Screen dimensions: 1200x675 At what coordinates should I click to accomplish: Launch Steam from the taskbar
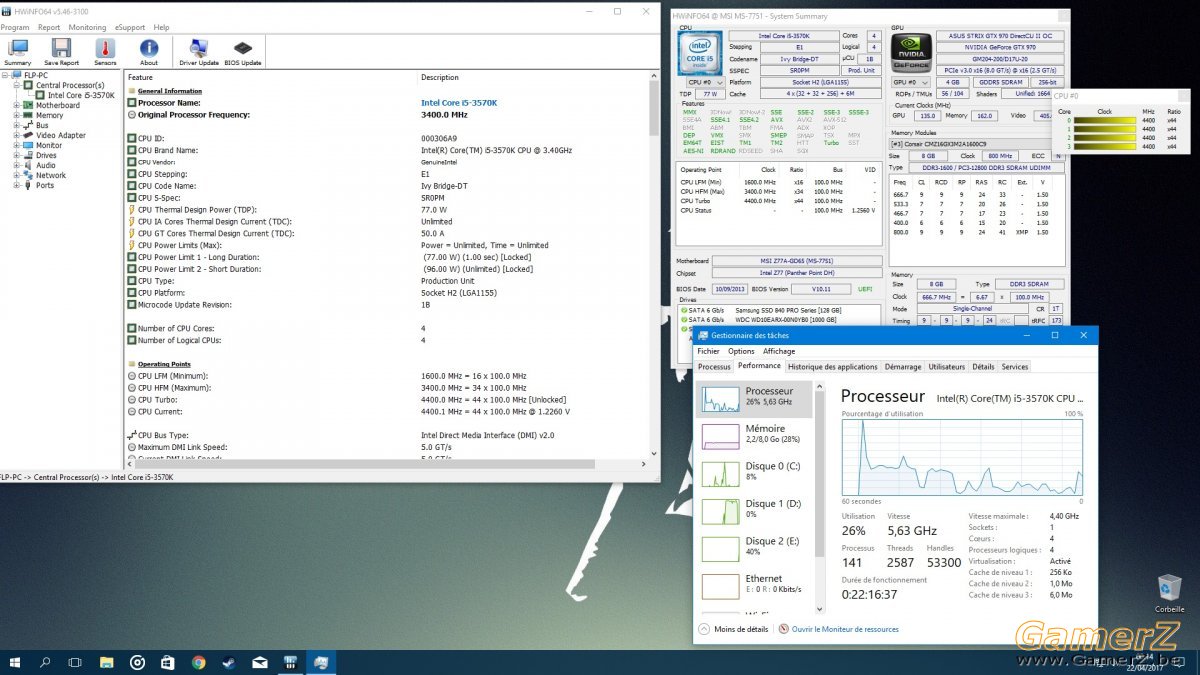tap(229, 662)
